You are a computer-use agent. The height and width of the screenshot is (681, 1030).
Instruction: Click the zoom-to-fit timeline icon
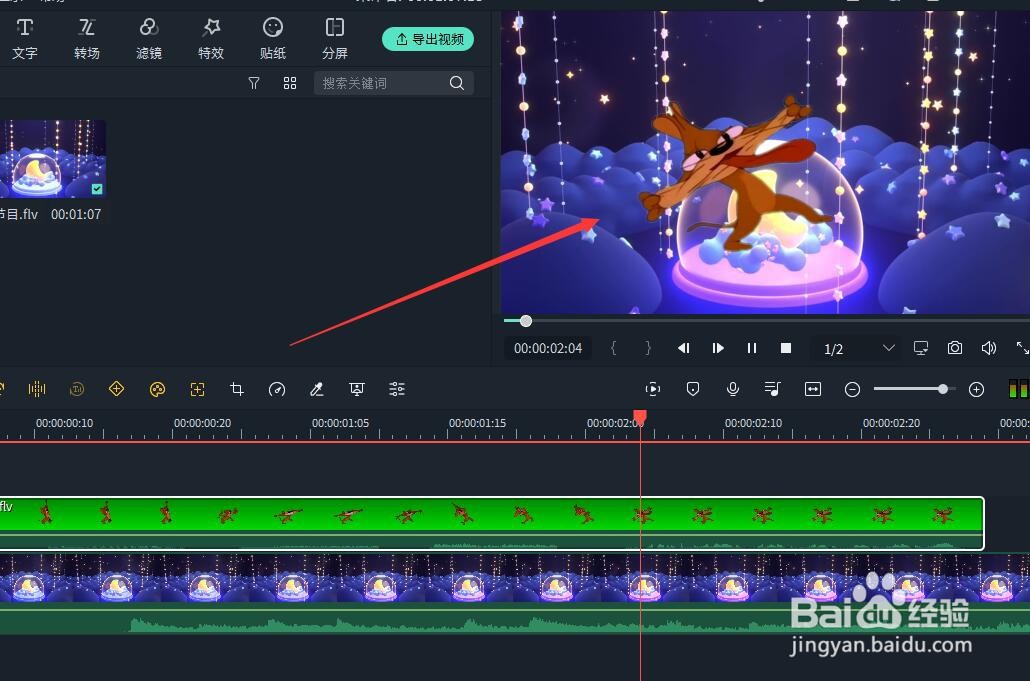pos(813,389)
